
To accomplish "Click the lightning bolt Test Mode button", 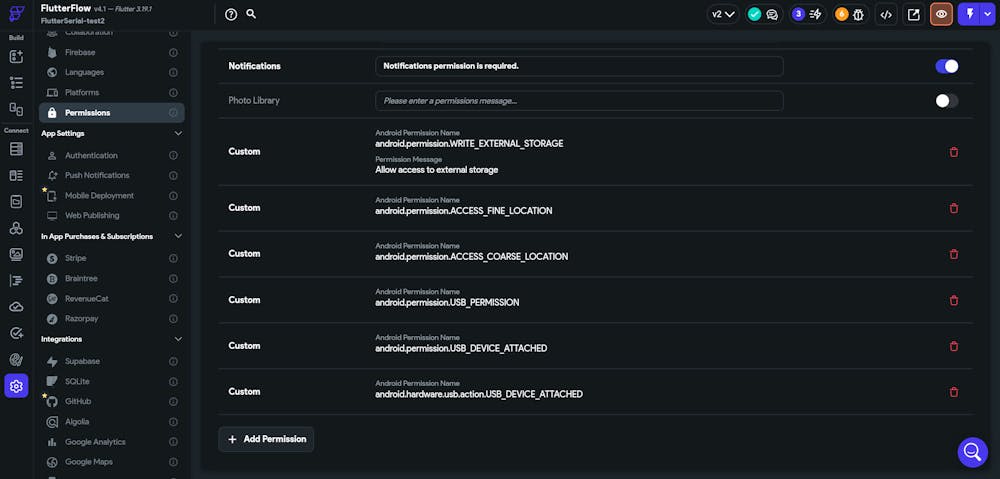I will [970, 14].
